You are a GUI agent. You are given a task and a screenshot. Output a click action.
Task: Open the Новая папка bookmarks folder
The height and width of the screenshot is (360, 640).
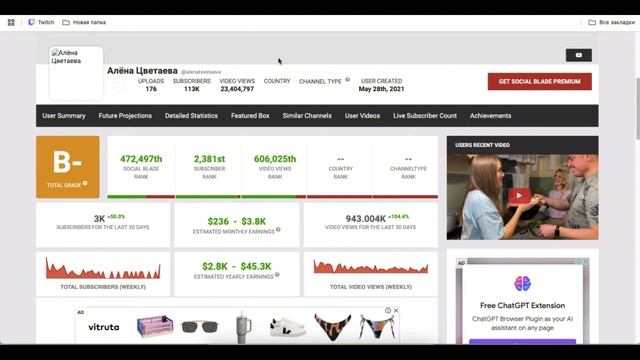pos(84,22)
